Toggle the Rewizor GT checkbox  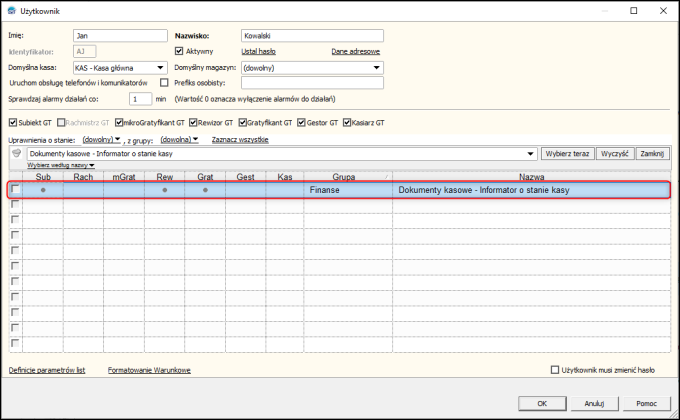point(193,123)
